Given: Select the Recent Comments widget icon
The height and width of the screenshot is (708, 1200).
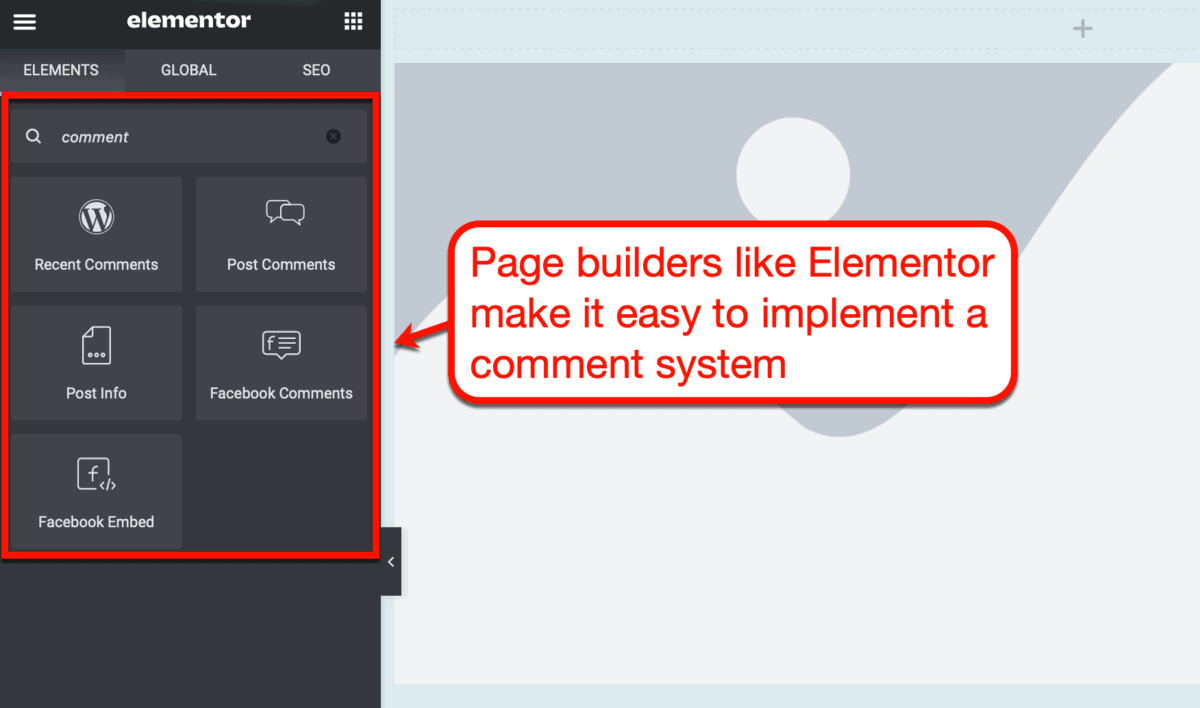Looking at the screenshot, I should pyautogui.click(x=96, y=216).
